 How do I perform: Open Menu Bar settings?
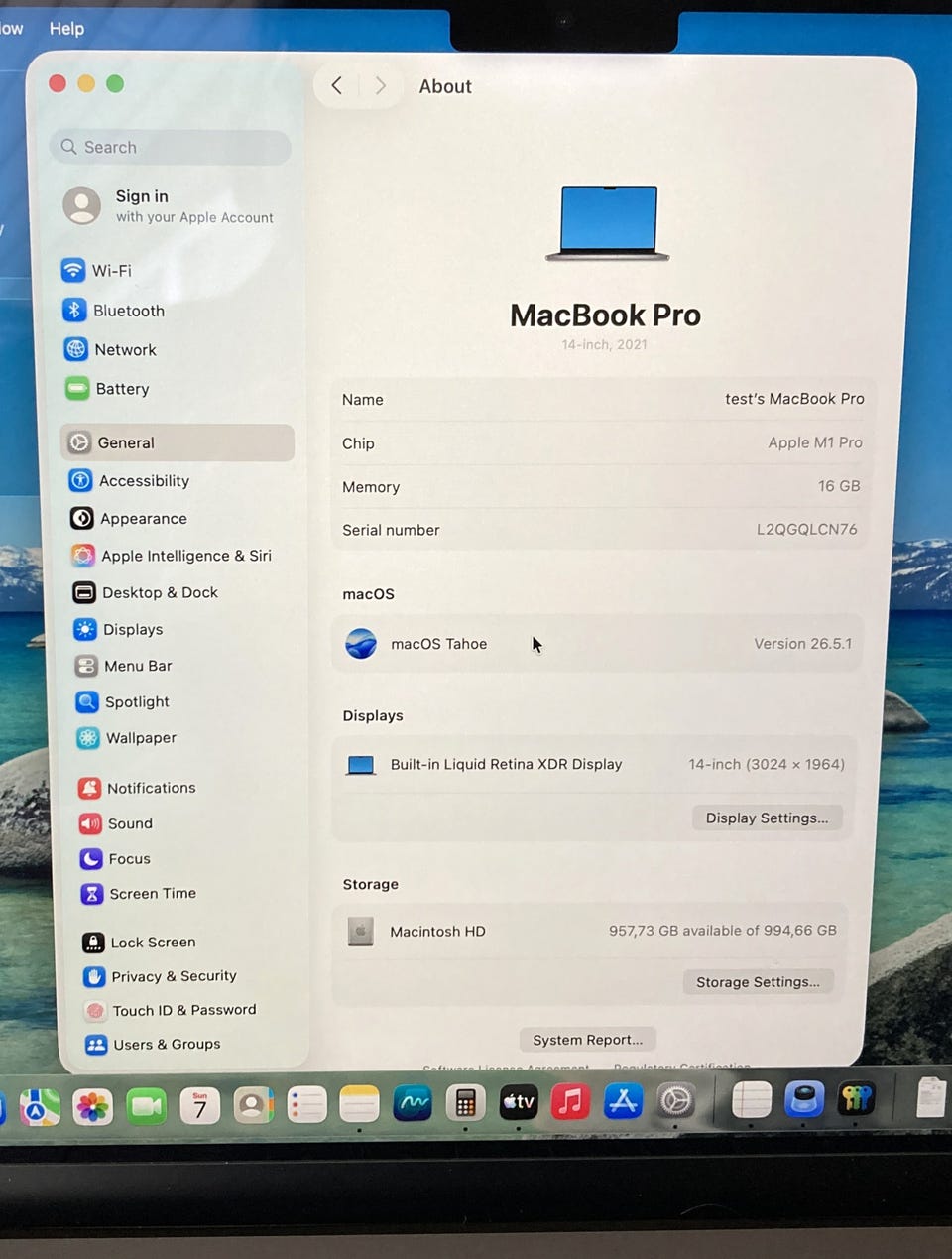click(124, 666)
